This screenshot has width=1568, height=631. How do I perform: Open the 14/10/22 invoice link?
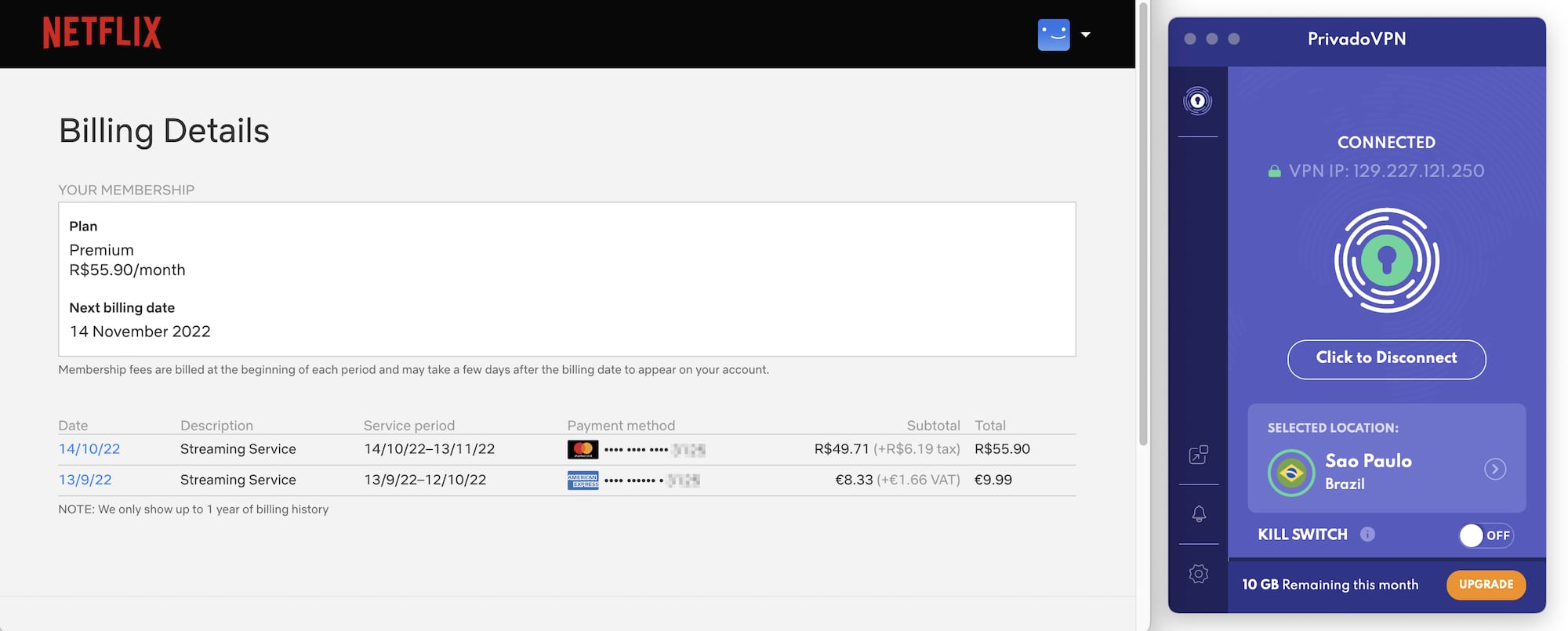[89, 449]
